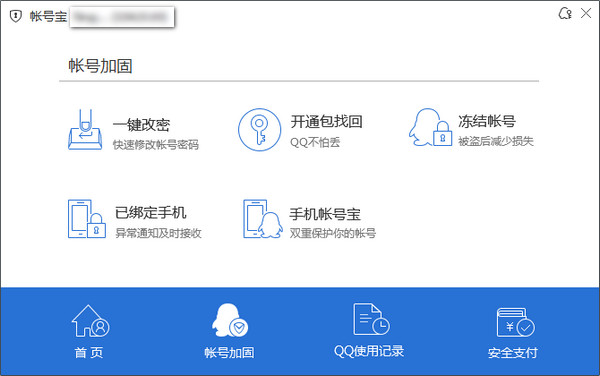Click the penguin feedback icon near close

[x=565, y=13]
